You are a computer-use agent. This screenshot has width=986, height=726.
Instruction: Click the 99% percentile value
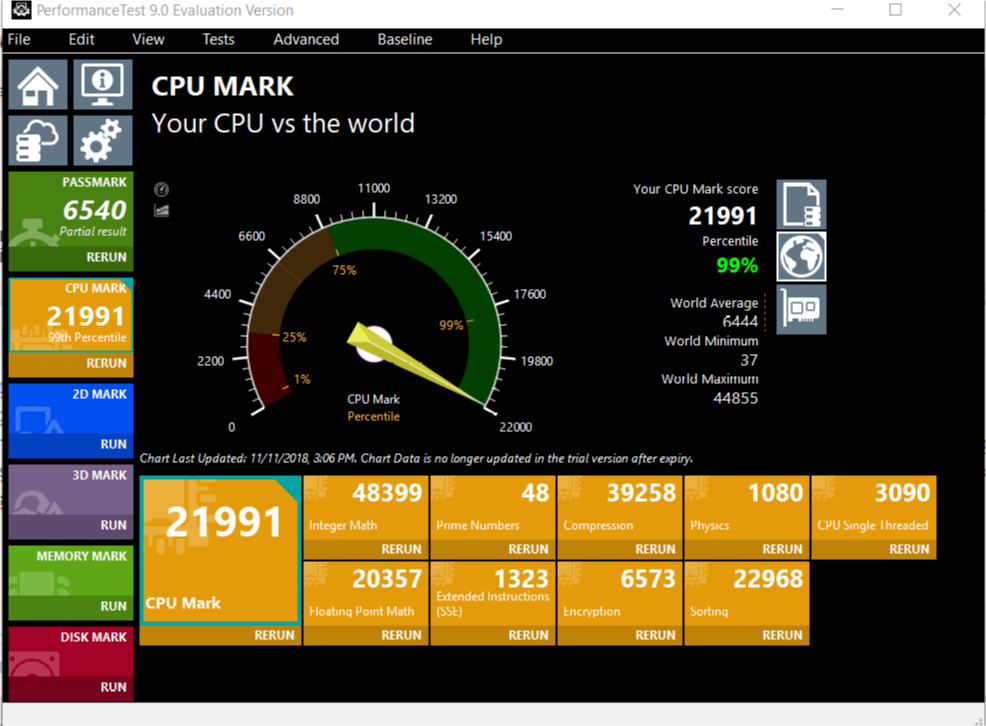pos(737,265)
